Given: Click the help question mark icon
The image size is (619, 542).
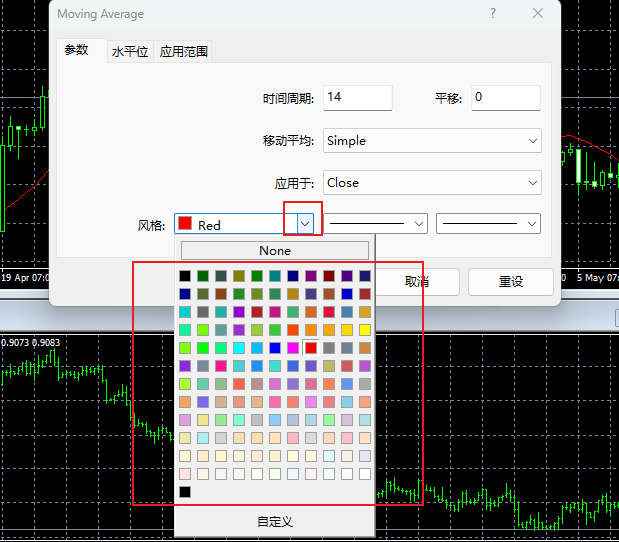Looking at the screenshot, I should click(493, 14).
